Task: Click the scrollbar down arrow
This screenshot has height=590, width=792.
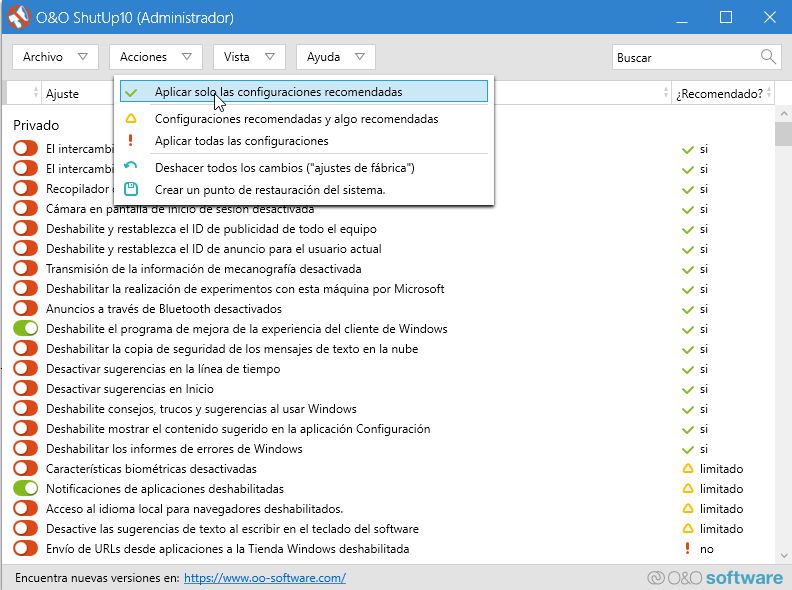Action: coord(783,556)
